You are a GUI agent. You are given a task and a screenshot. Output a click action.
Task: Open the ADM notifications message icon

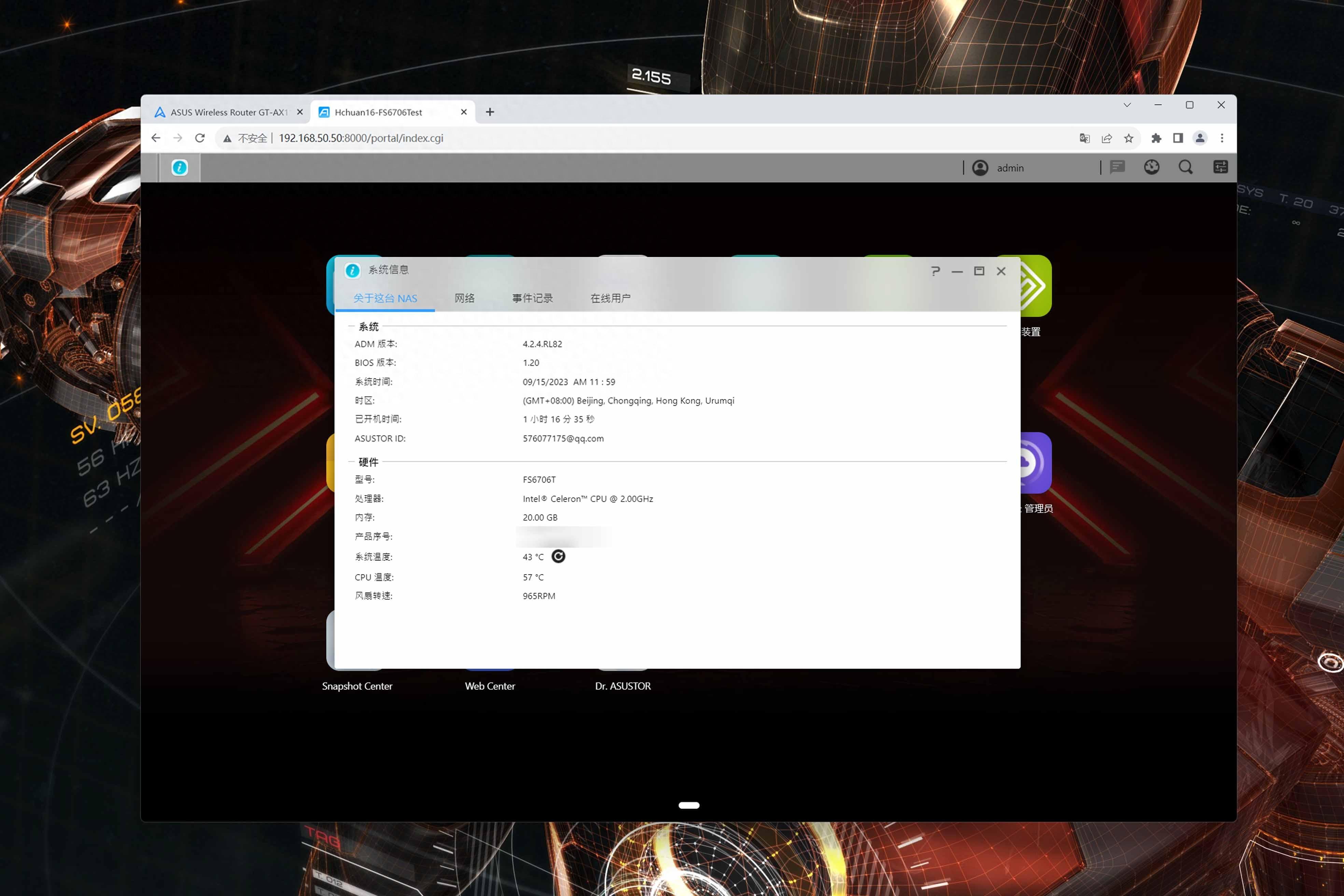(1117, 167)
